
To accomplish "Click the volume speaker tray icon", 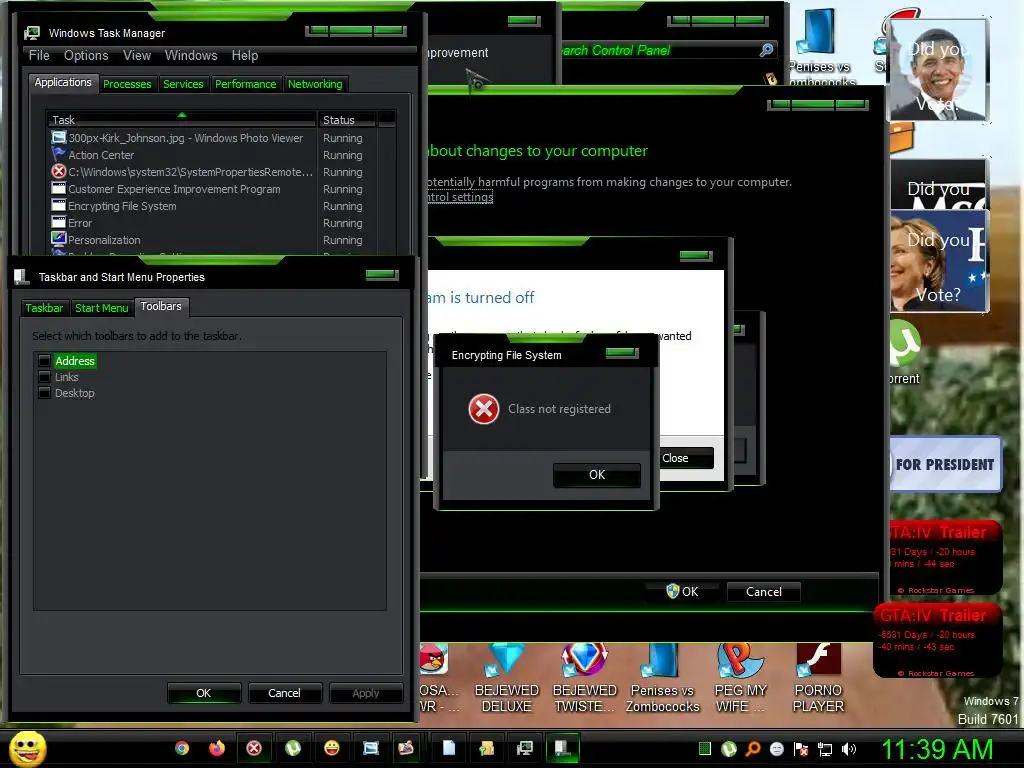I will (x=849, y=749).
